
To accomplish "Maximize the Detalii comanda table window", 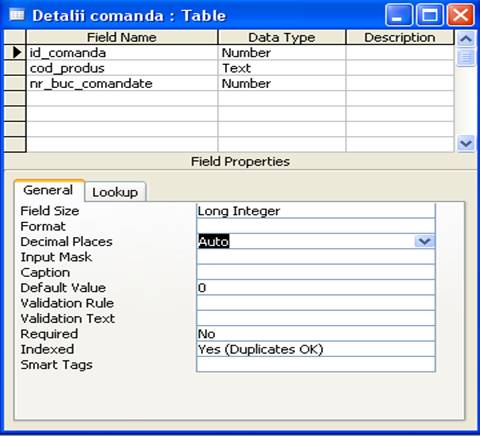I will pyautogui.click(x=430, y=15).
